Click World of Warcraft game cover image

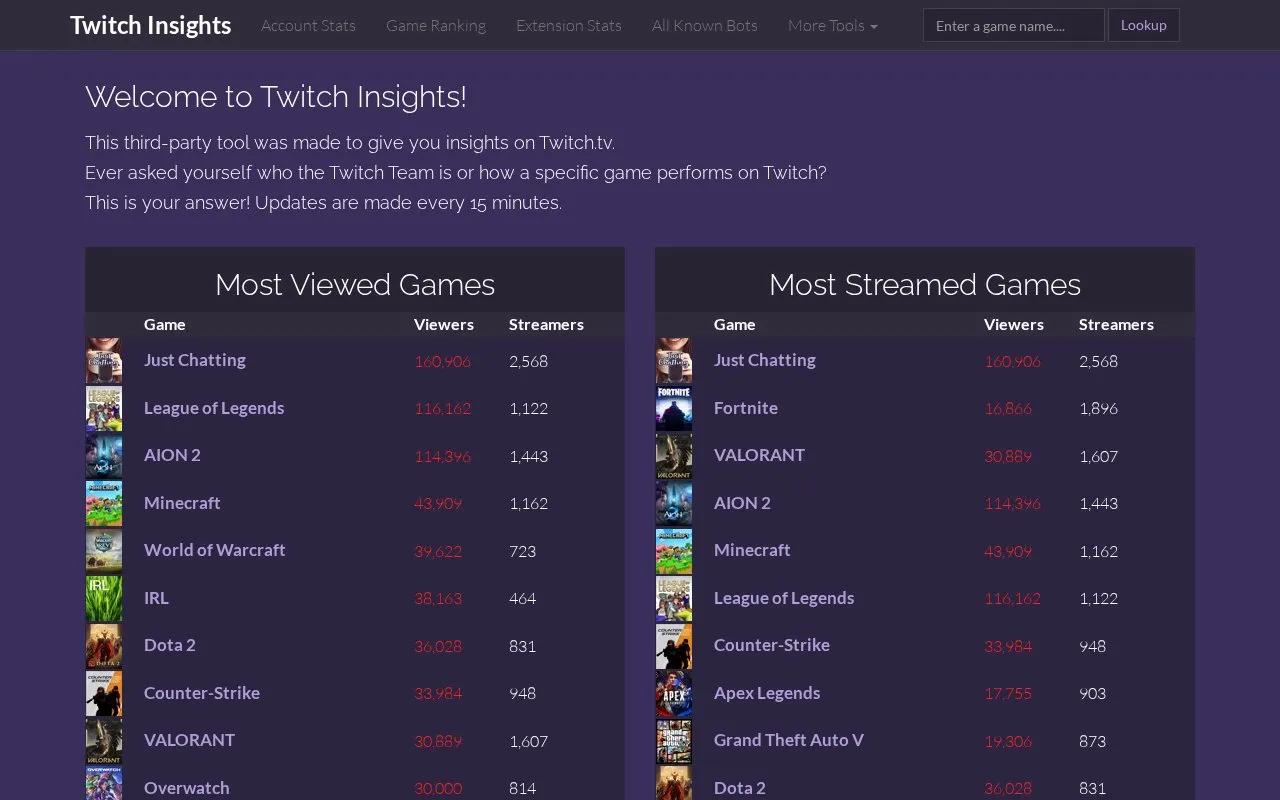pyautogui.click(x=104, y=551)
